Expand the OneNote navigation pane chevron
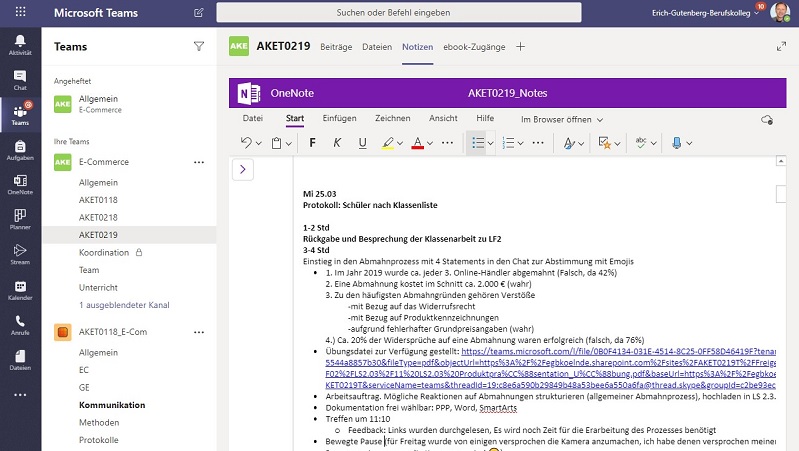The width and height of the screenshot is (799, 451). (x=243, y=169)
